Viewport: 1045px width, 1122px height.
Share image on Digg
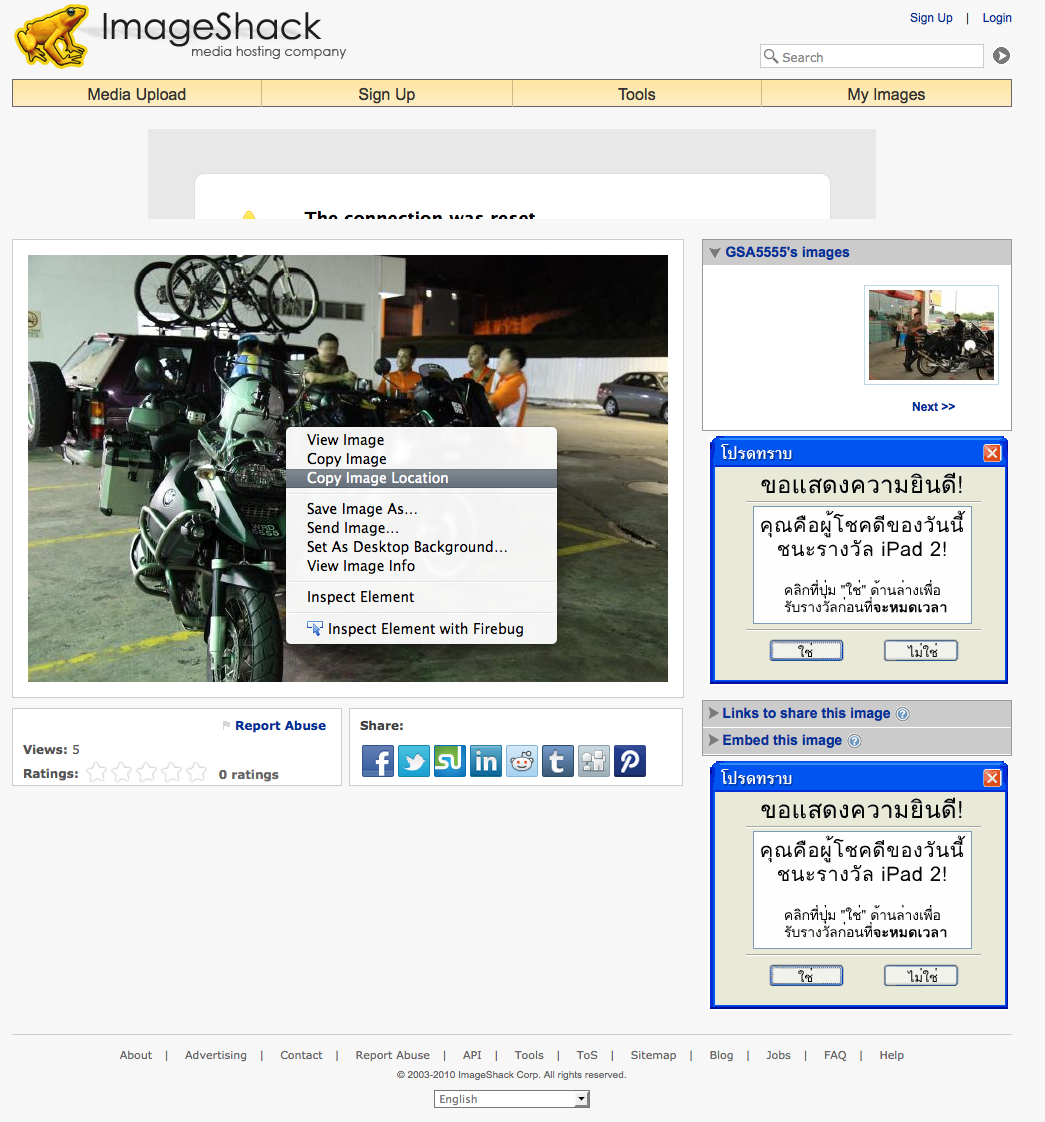click(x=594, y=761)
